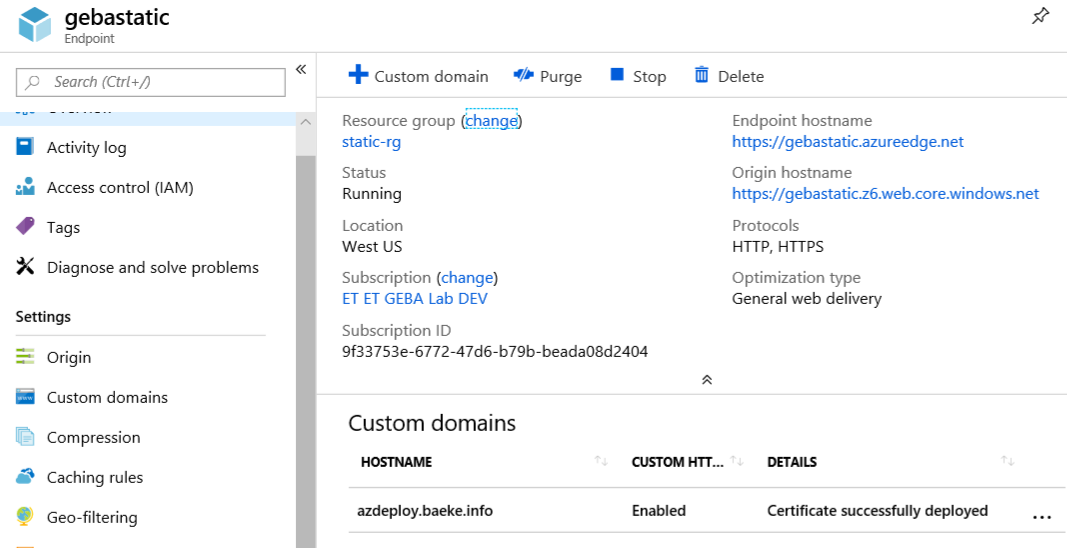
Task: Pin the gebastatic blade to dashboard
Action: pyautogui.click(x=1040, y=16)
